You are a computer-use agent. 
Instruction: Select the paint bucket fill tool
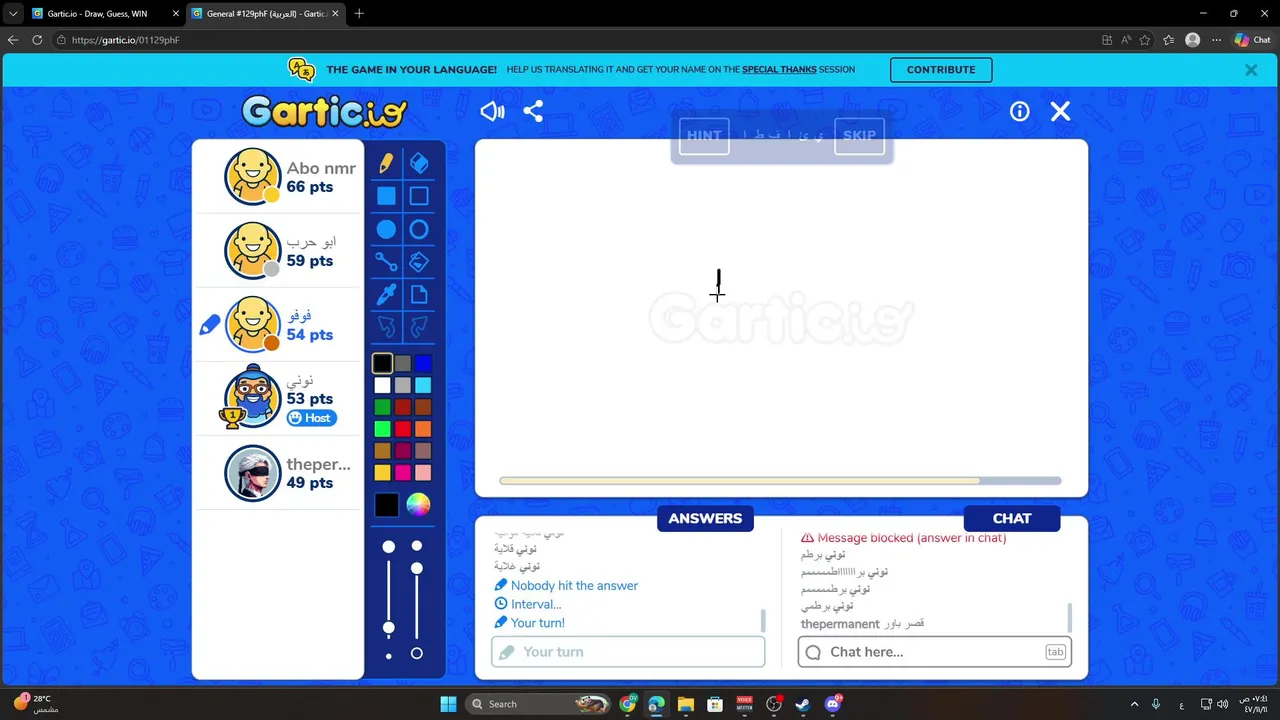coord(419,262)
